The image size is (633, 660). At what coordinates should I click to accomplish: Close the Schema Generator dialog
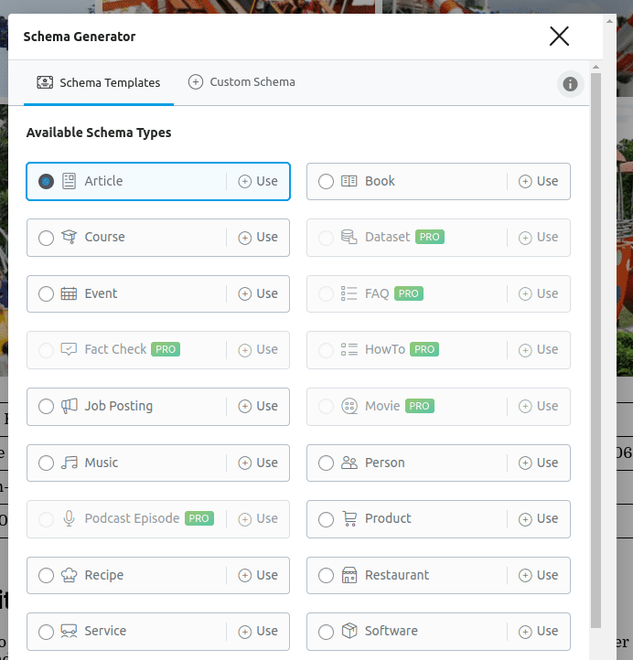(x=559, y=37)
